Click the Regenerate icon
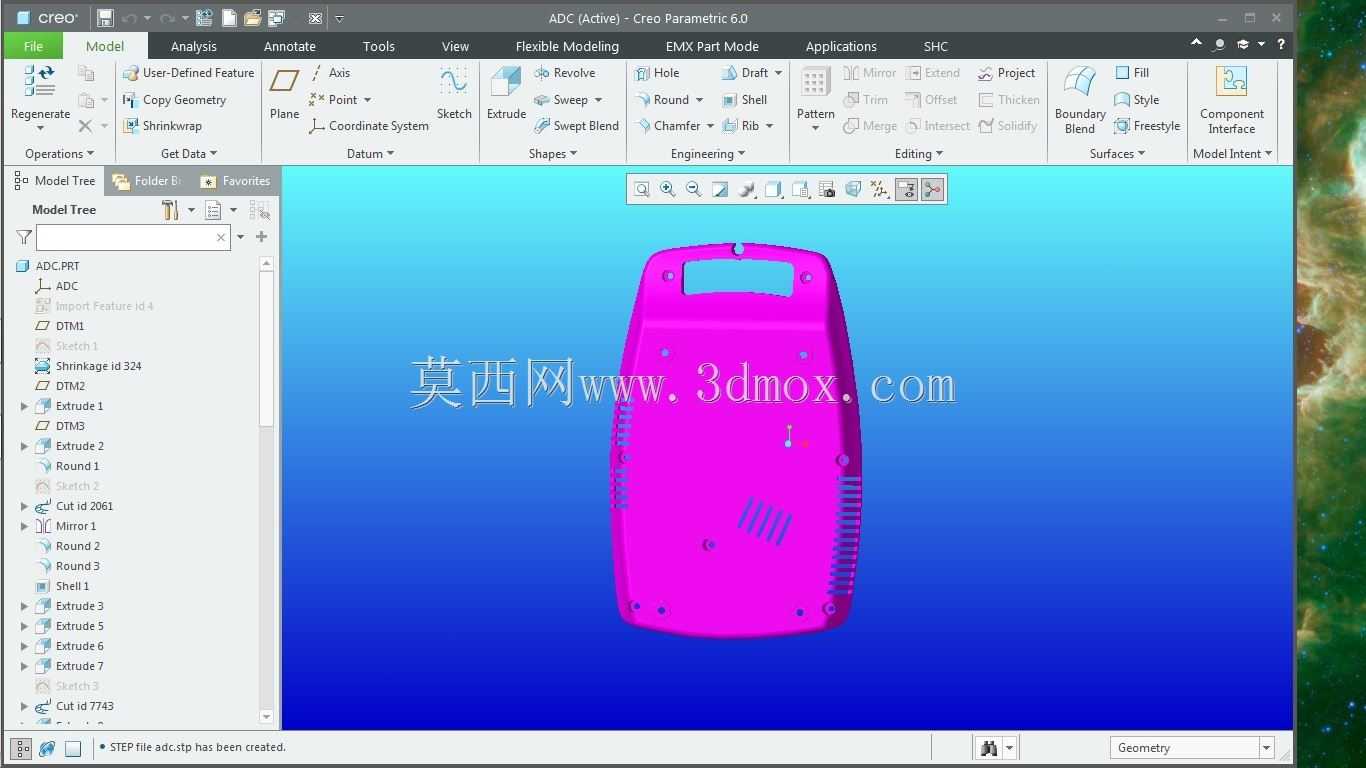The height and width of the screenshot is (768, 1366). point(40,82)
